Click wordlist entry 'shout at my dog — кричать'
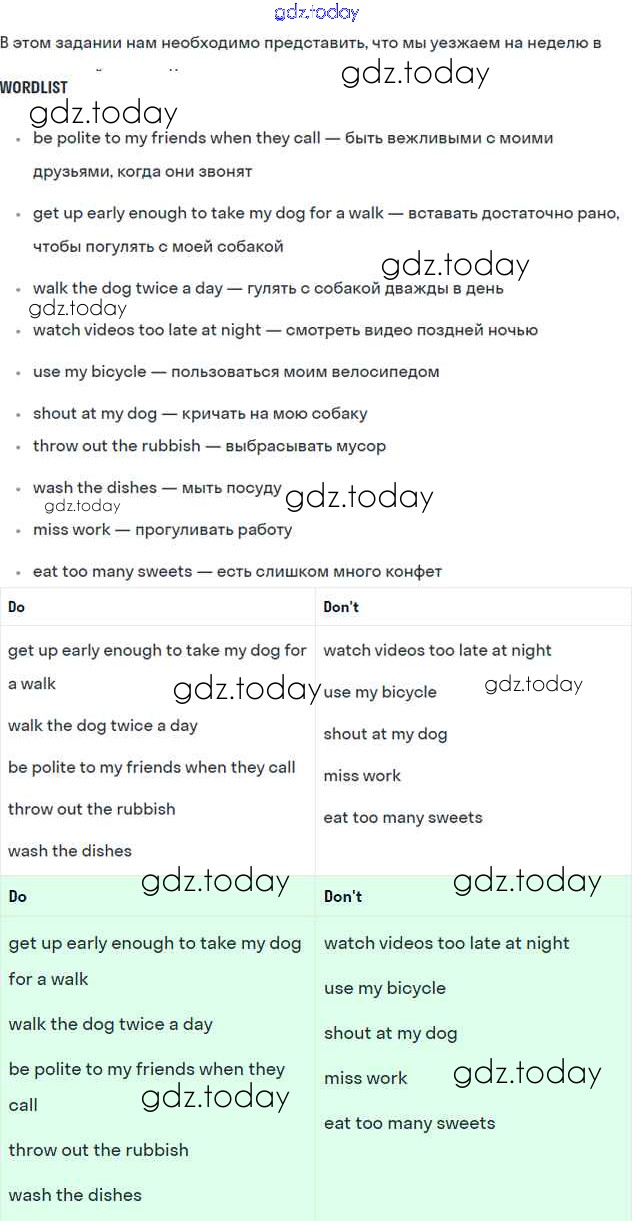 click(x=200, y=414)
